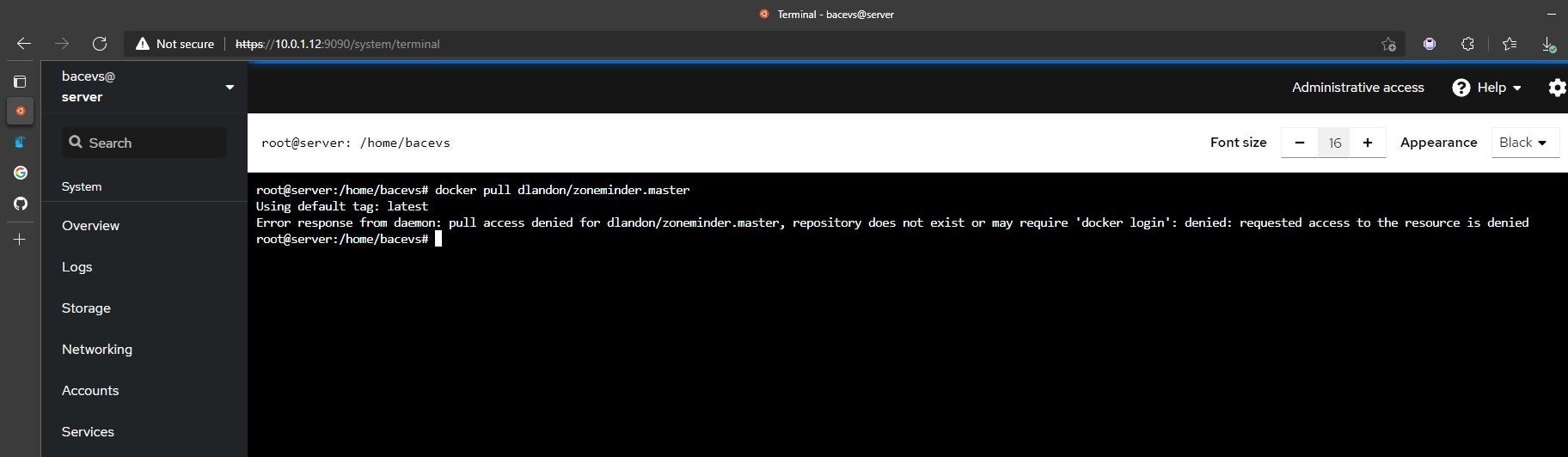Minimize the browser window
This screenshot has height=457, width=1568.
point(1552,14)
